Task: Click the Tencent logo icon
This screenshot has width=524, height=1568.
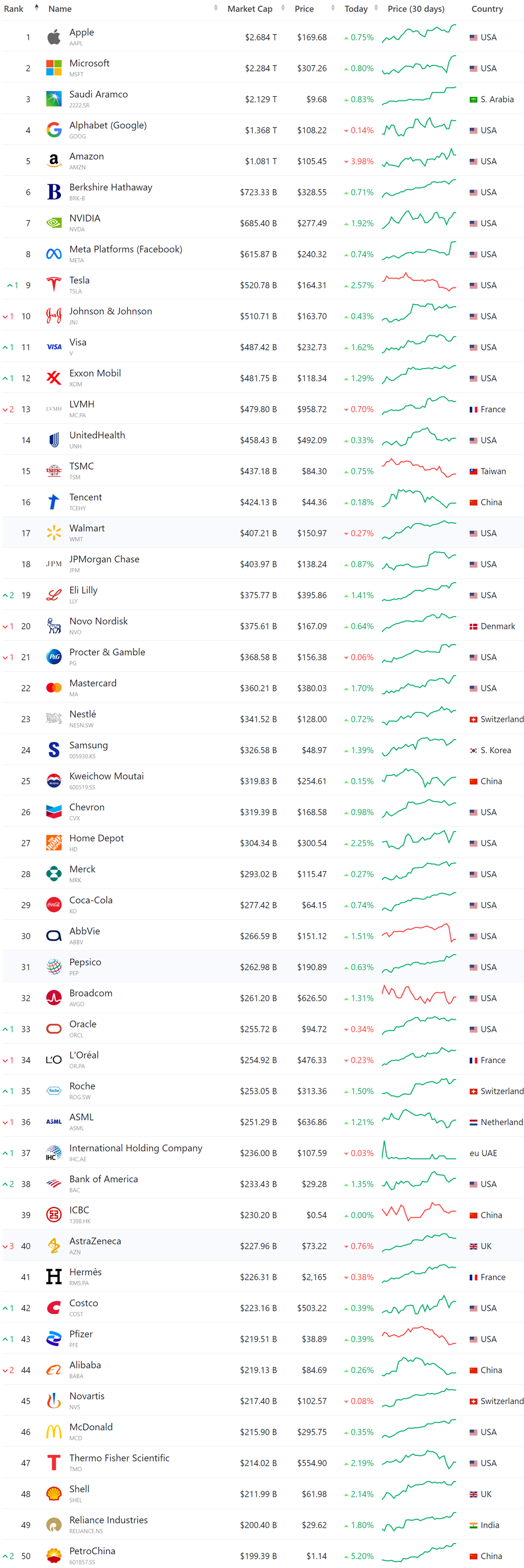Action: [x=54, y=502]
